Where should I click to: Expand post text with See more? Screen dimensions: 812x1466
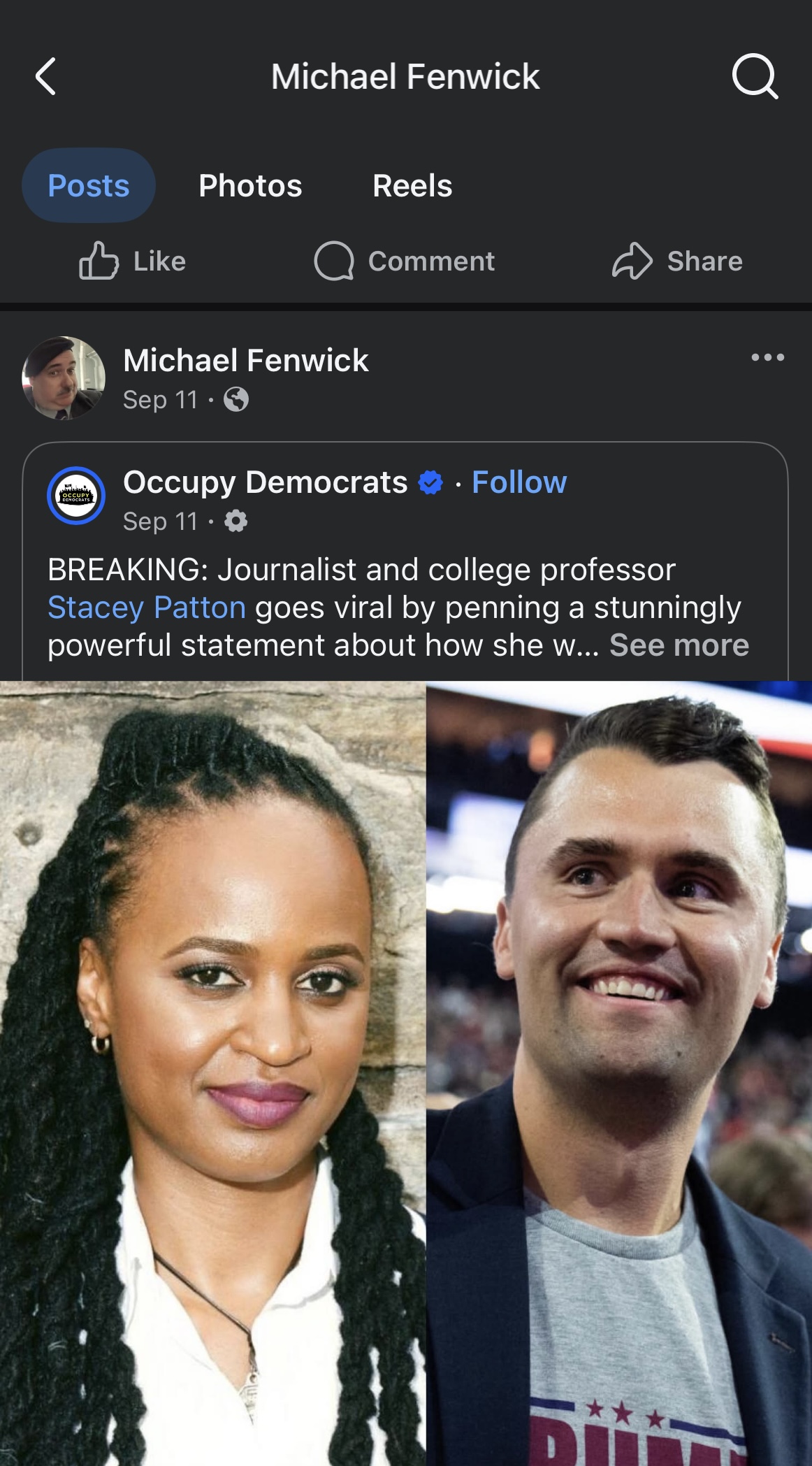pos(679,645)
